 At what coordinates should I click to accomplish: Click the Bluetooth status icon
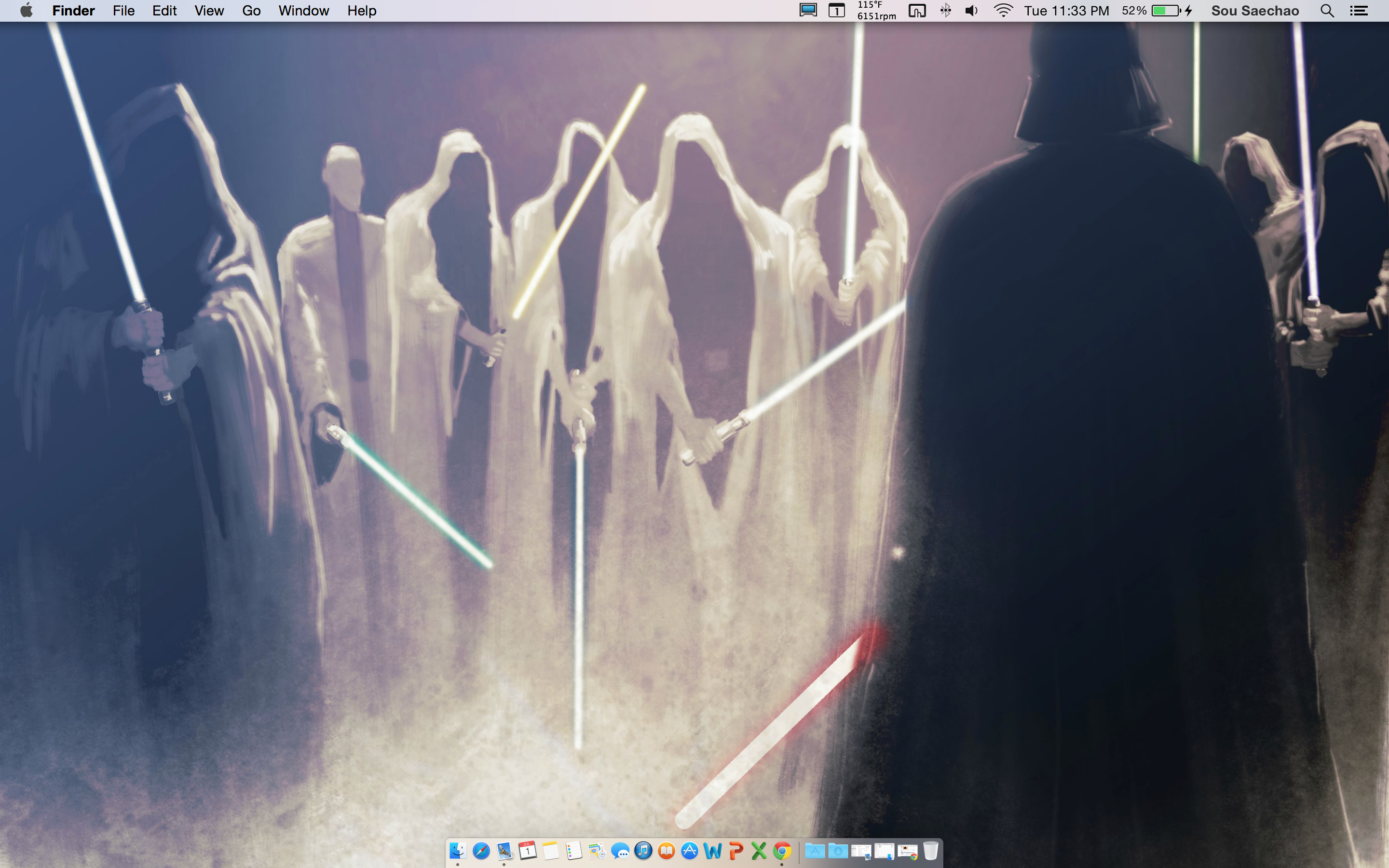[x=945, y=11]
